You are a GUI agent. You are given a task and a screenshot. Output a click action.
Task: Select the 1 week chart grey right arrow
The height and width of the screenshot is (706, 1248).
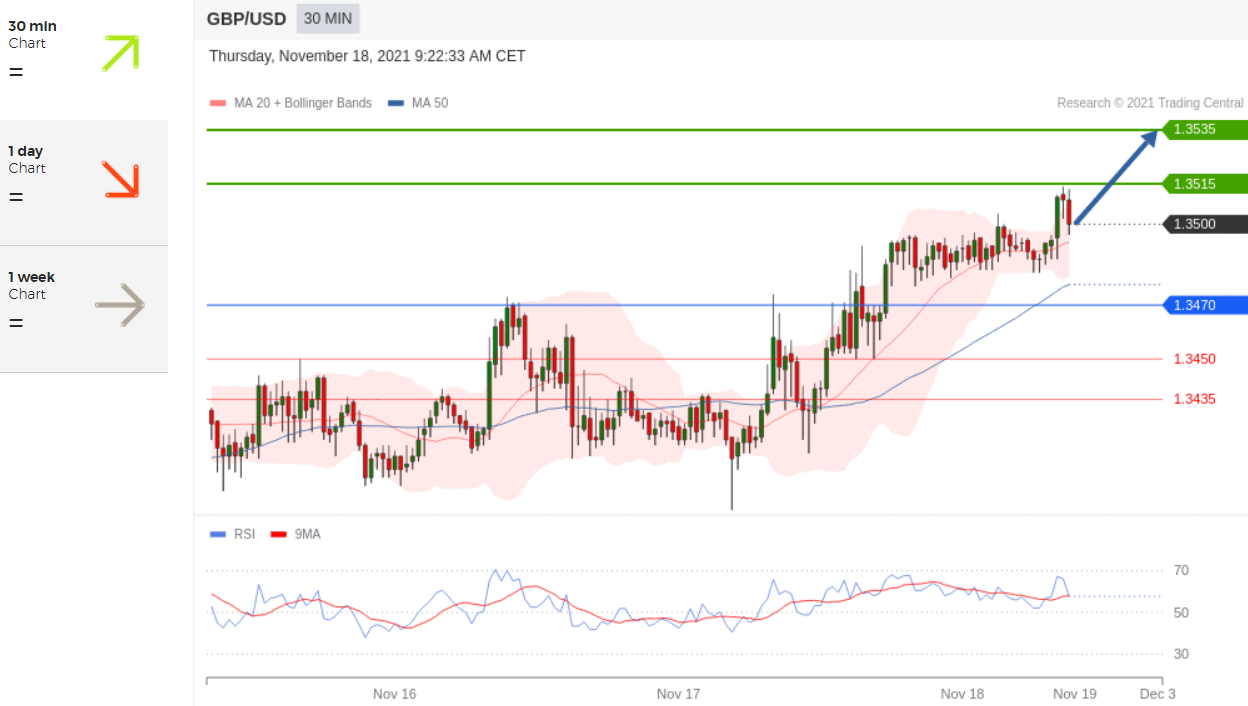(120, 305)
